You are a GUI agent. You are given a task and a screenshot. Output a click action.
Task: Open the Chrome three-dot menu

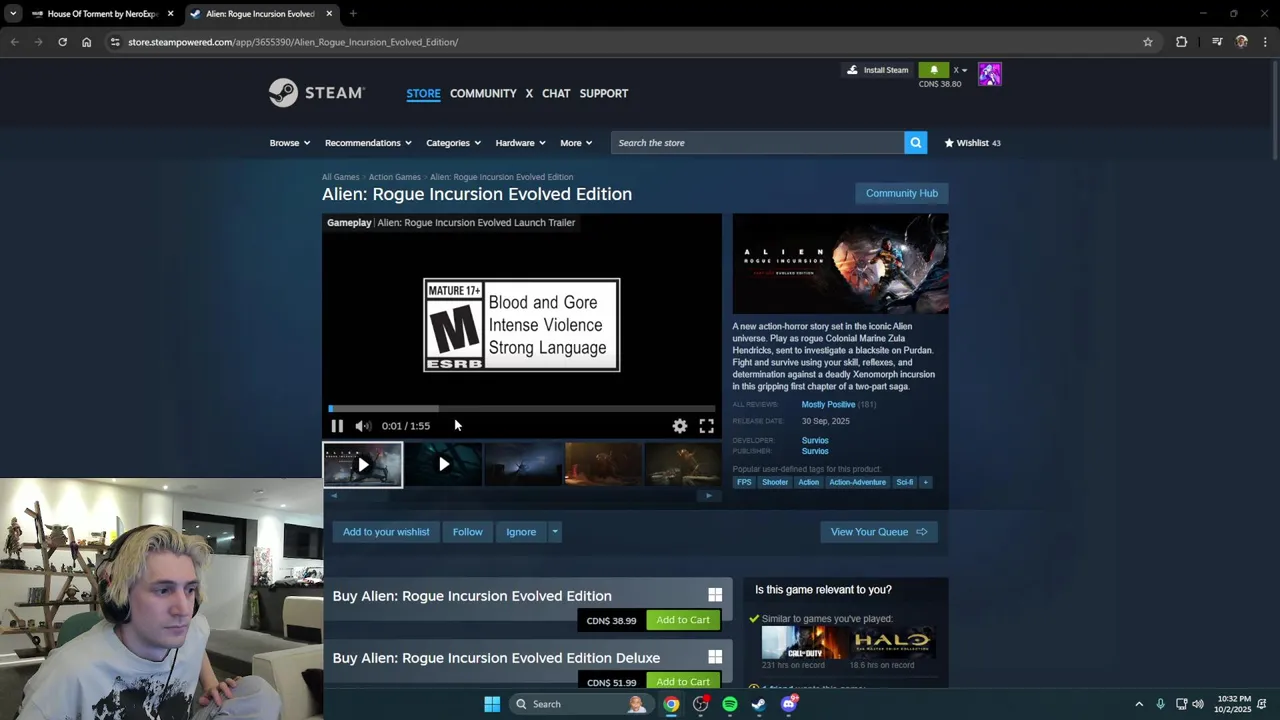pos(1266,42)
